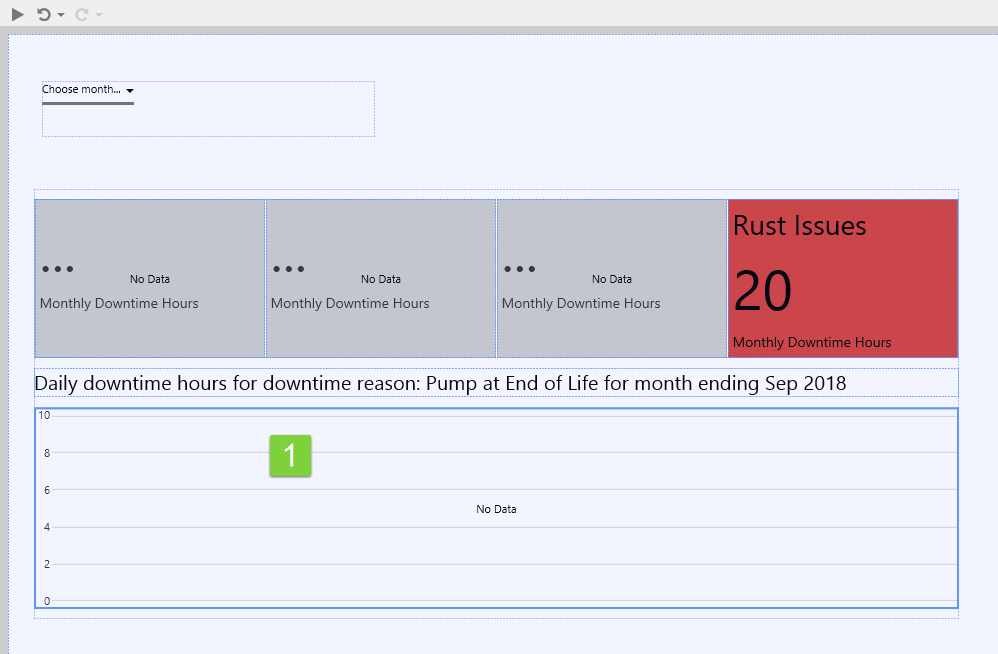The height and width of the screenshot is (654, 998).
Task: Select Monthly Downtime Hours label in red tile
Action: [x=811, y=342]
